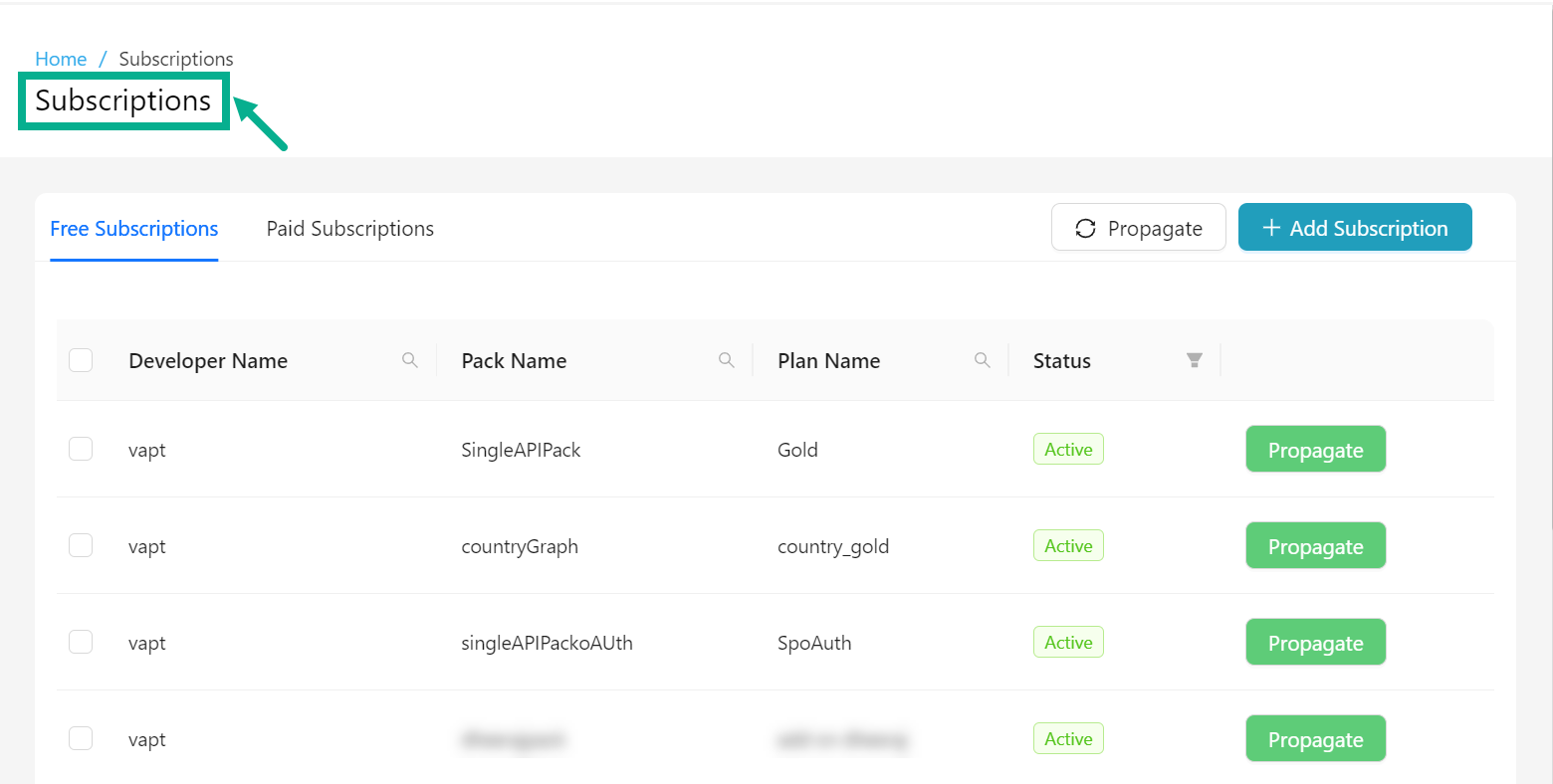Screen dimensions: 1553x784
Task: Check the checkbox on the SingleAPIPack row
Action: pos(81,448)
